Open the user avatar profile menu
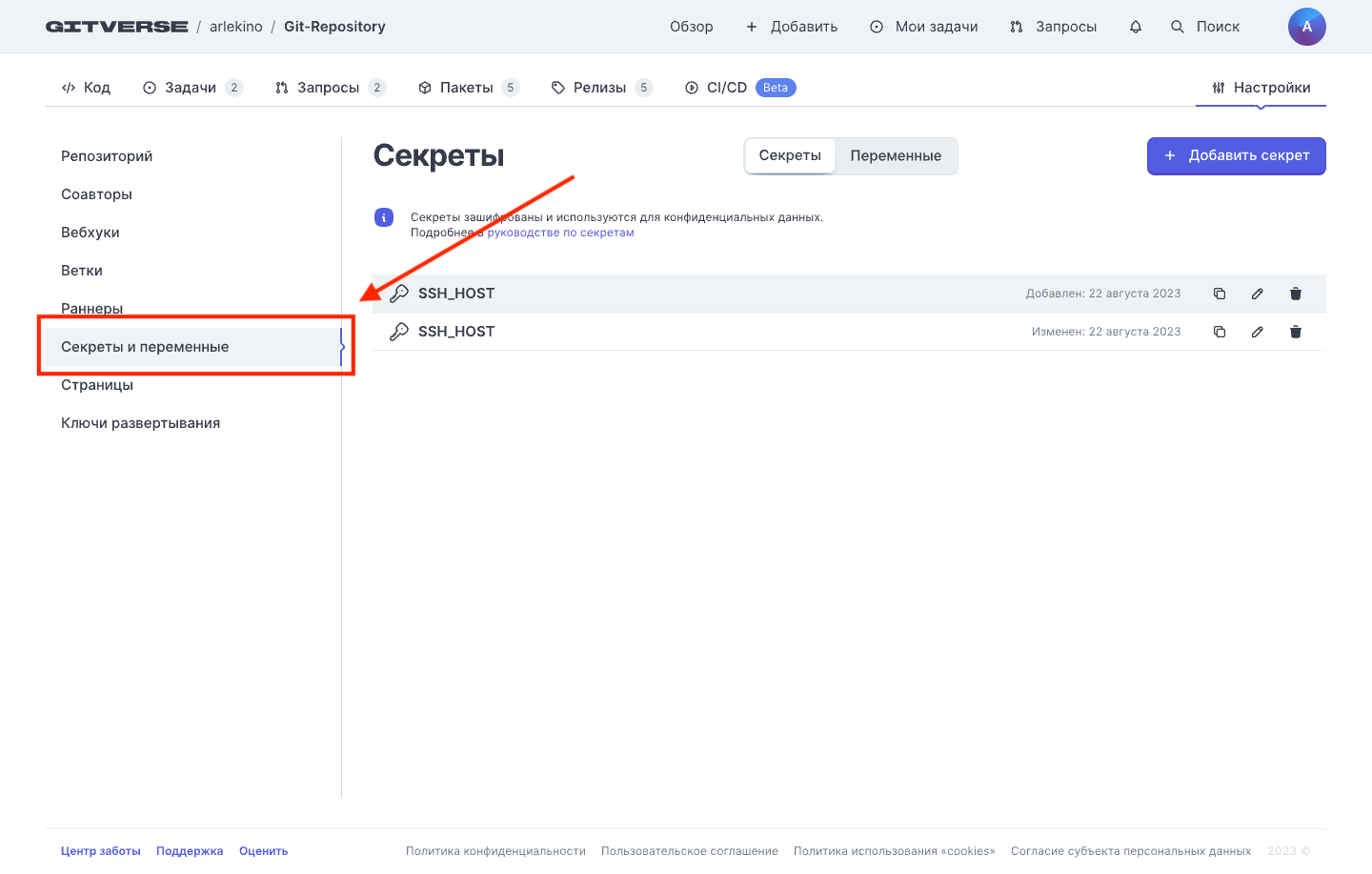Screen dimensions: 1372x874 [1306, 27]
